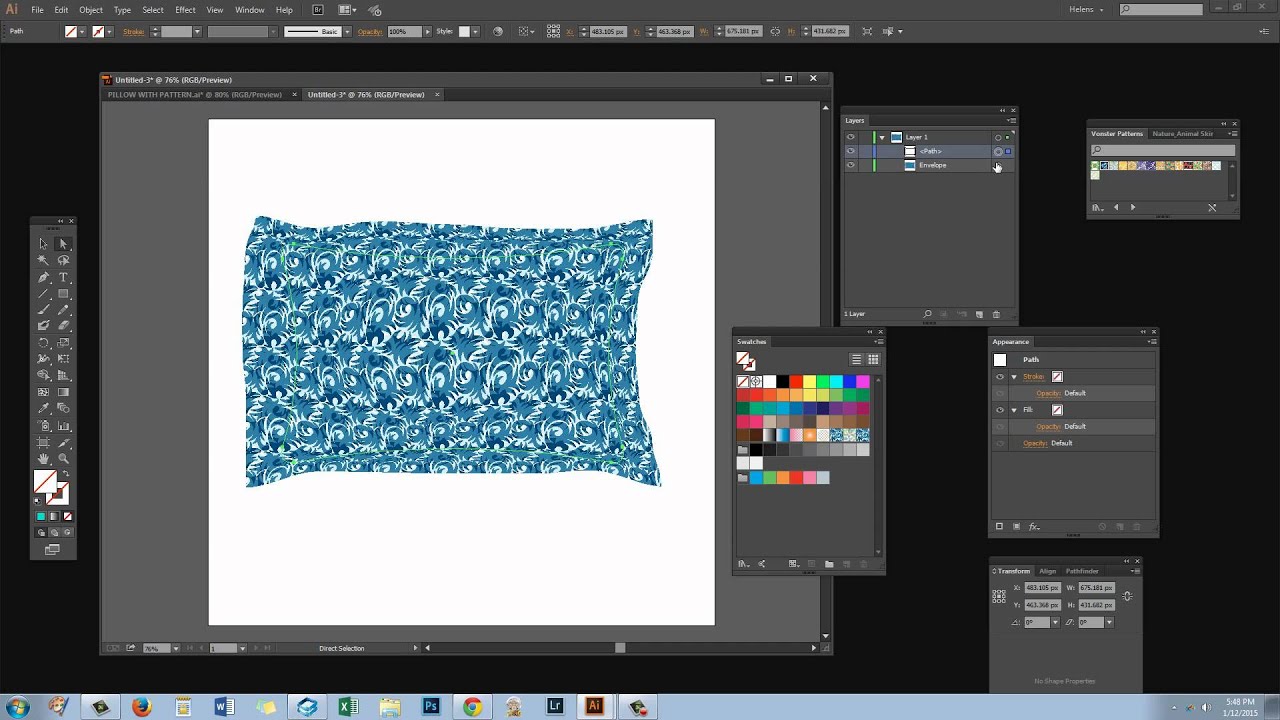This screenshot has width=1280, height=720.
Task: Click target circle for <Path> layer
Action: [x=998, y=151]
